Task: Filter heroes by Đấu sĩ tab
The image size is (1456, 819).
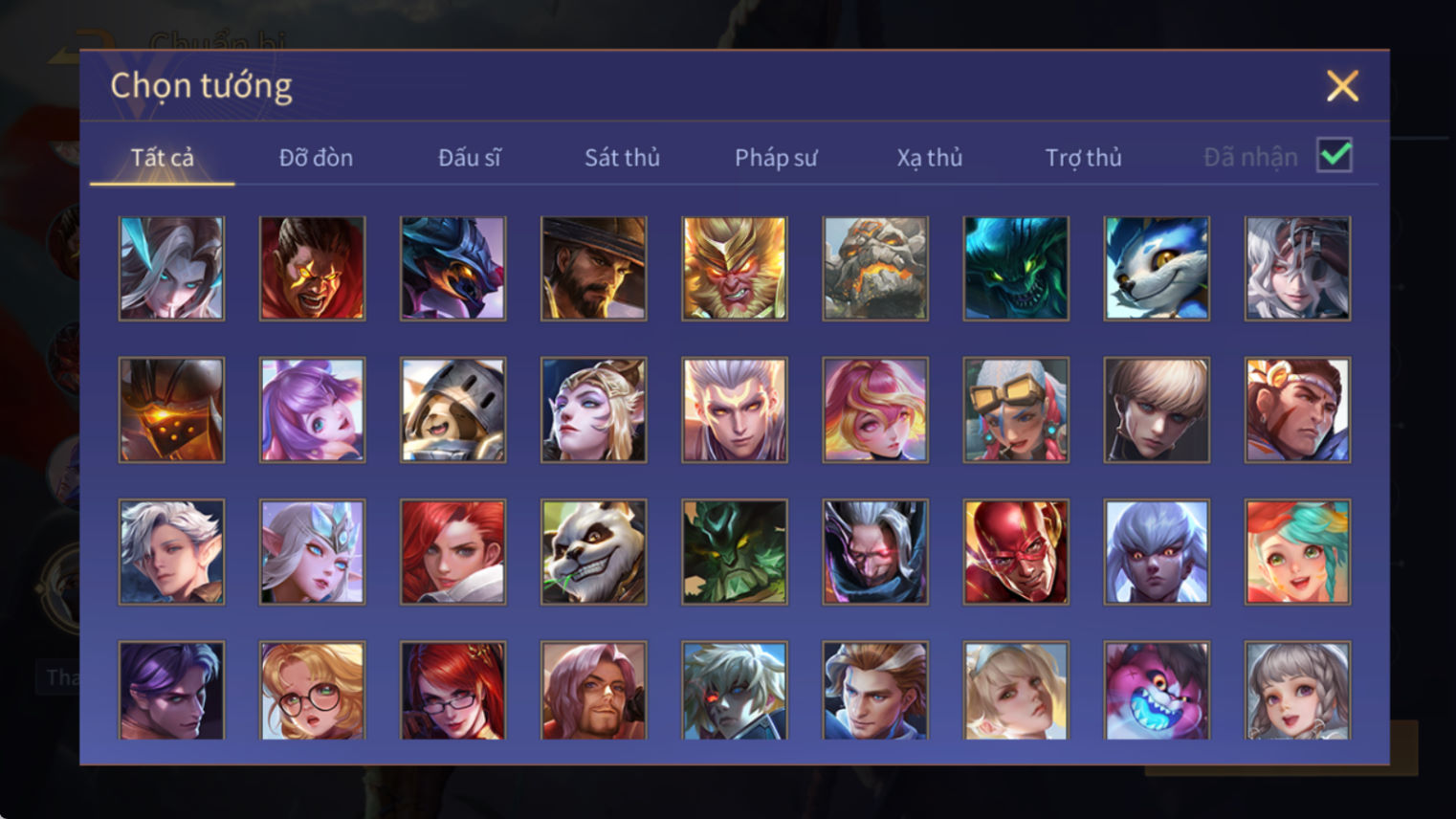Action: (x=469, y=158)
